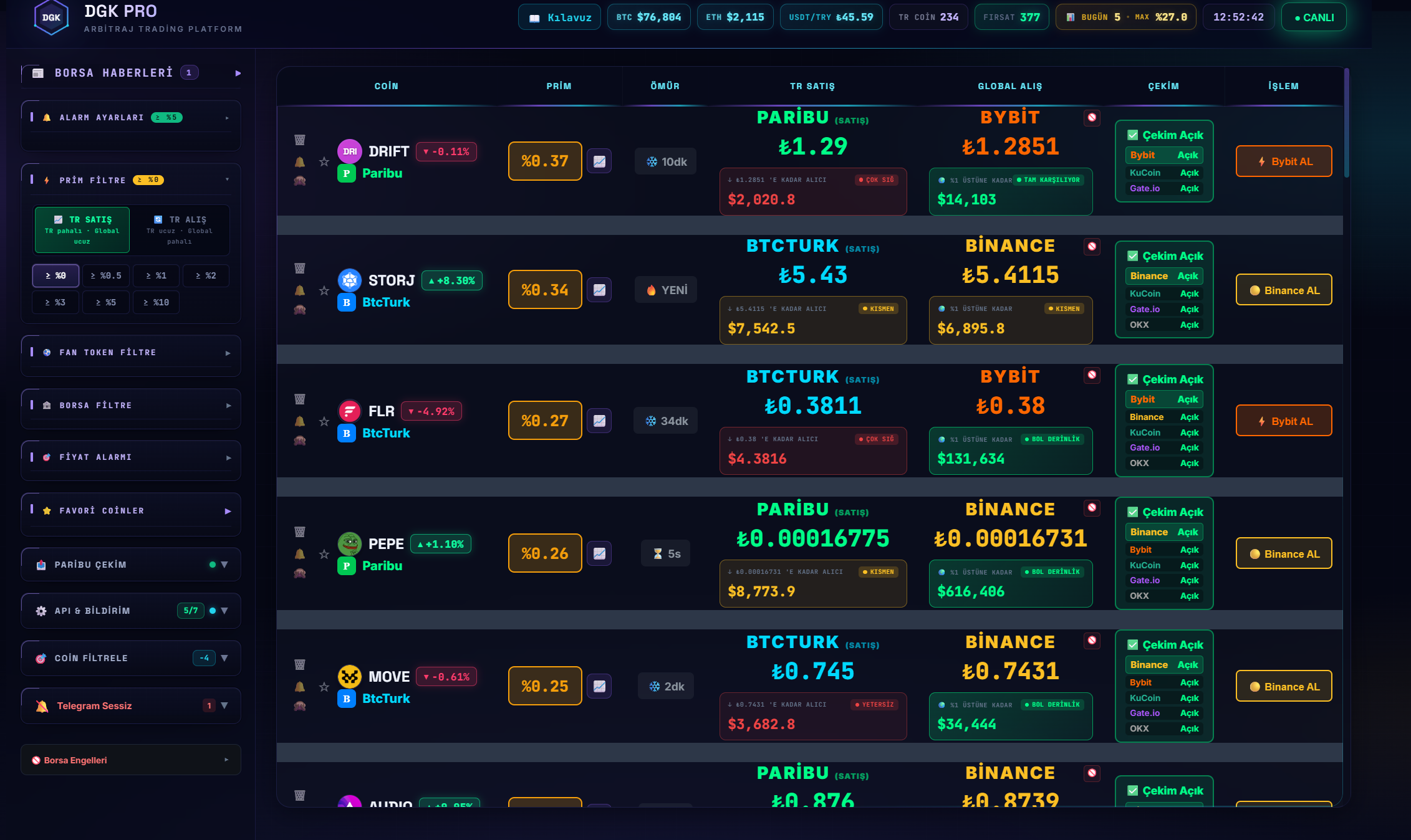This screenshot has height=840, width=1411.
Task: Click the chart icon in the DRIFT row
Action: 599,161
